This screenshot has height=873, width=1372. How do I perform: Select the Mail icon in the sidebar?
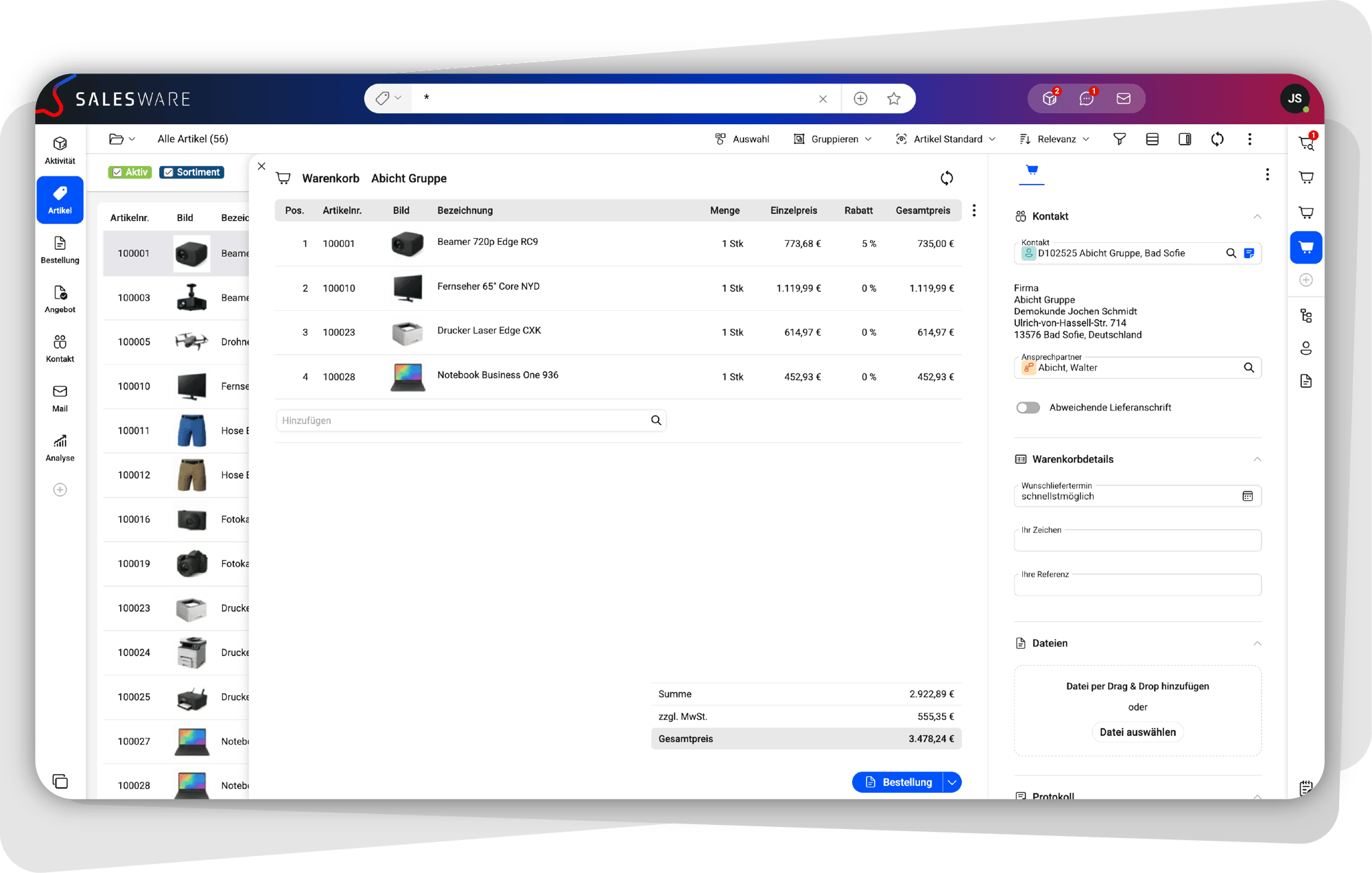click(60, 397)
